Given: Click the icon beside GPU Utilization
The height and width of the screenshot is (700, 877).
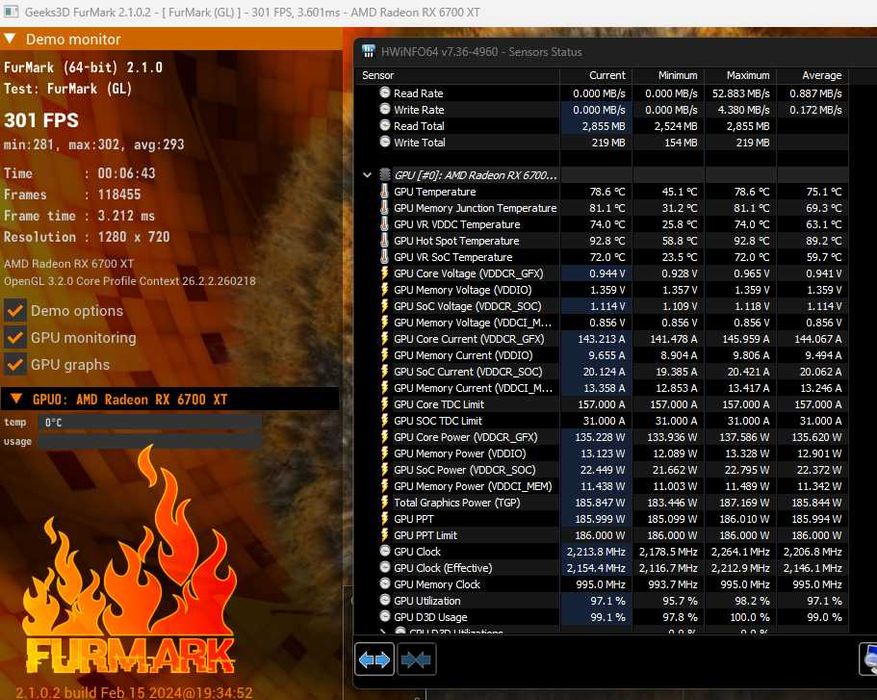Looking at the screenshot, I should coord(385,600).
